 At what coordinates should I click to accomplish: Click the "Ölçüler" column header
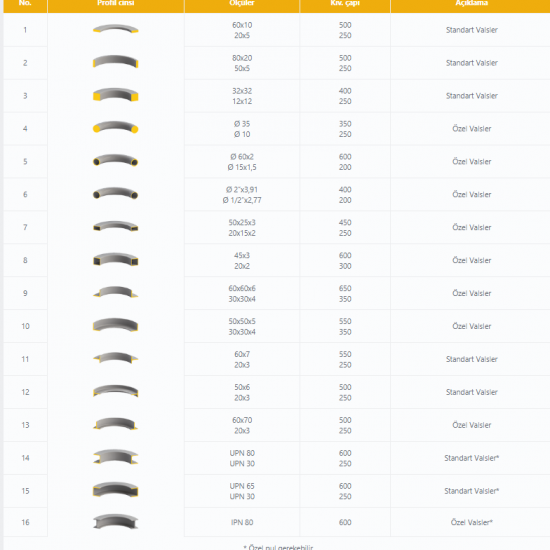(x=242, y=4)
